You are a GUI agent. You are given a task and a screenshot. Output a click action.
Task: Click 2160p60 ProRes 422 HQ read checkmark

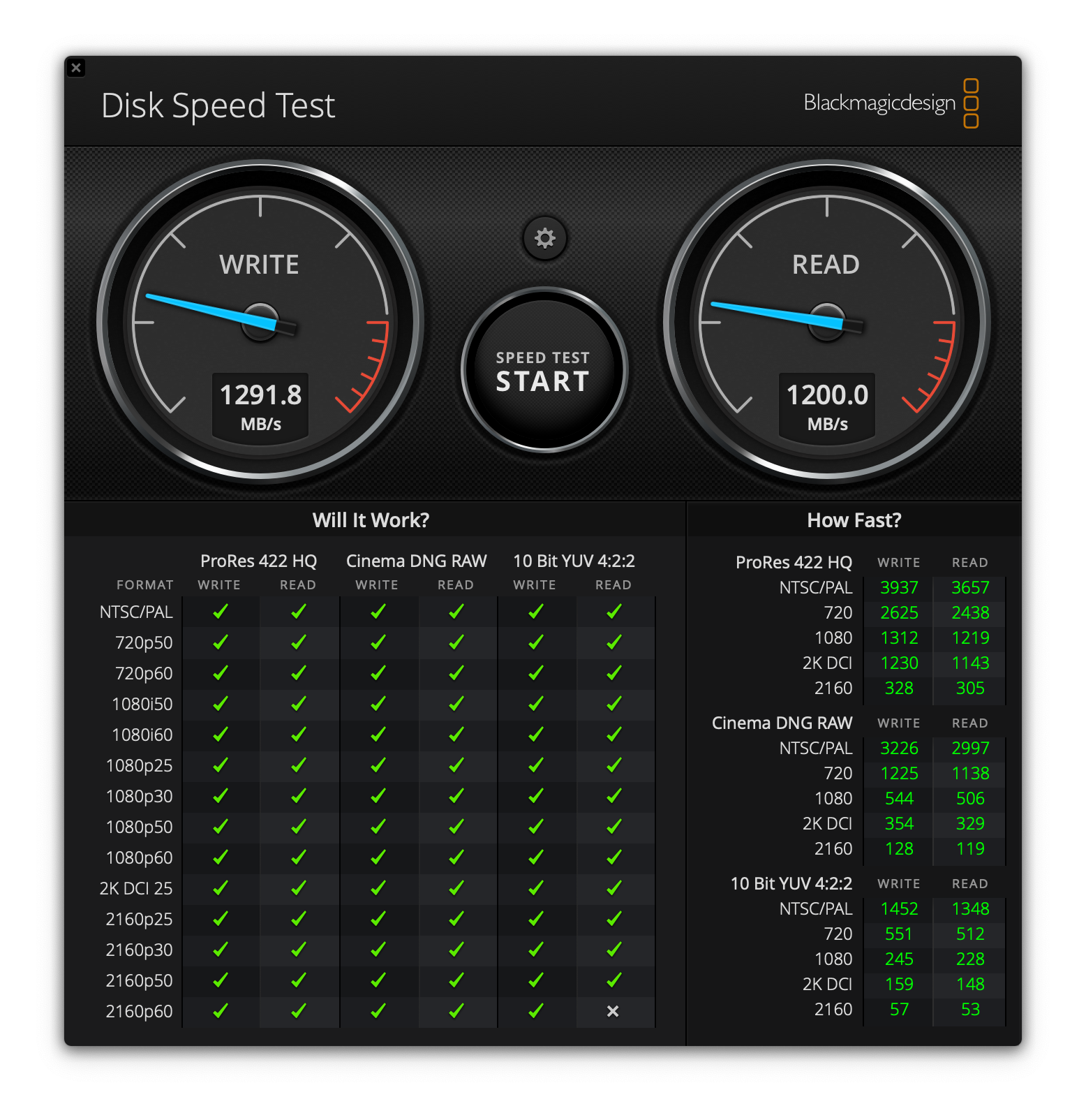click(x=299, y=1011)
